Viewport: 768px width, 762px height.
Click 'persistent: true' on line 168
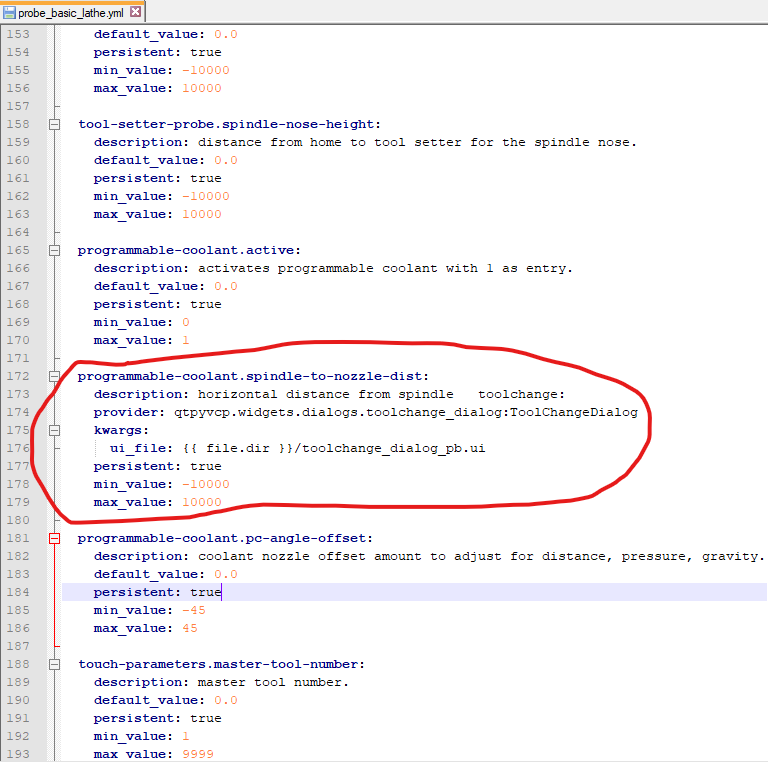[x=158, y=304]
